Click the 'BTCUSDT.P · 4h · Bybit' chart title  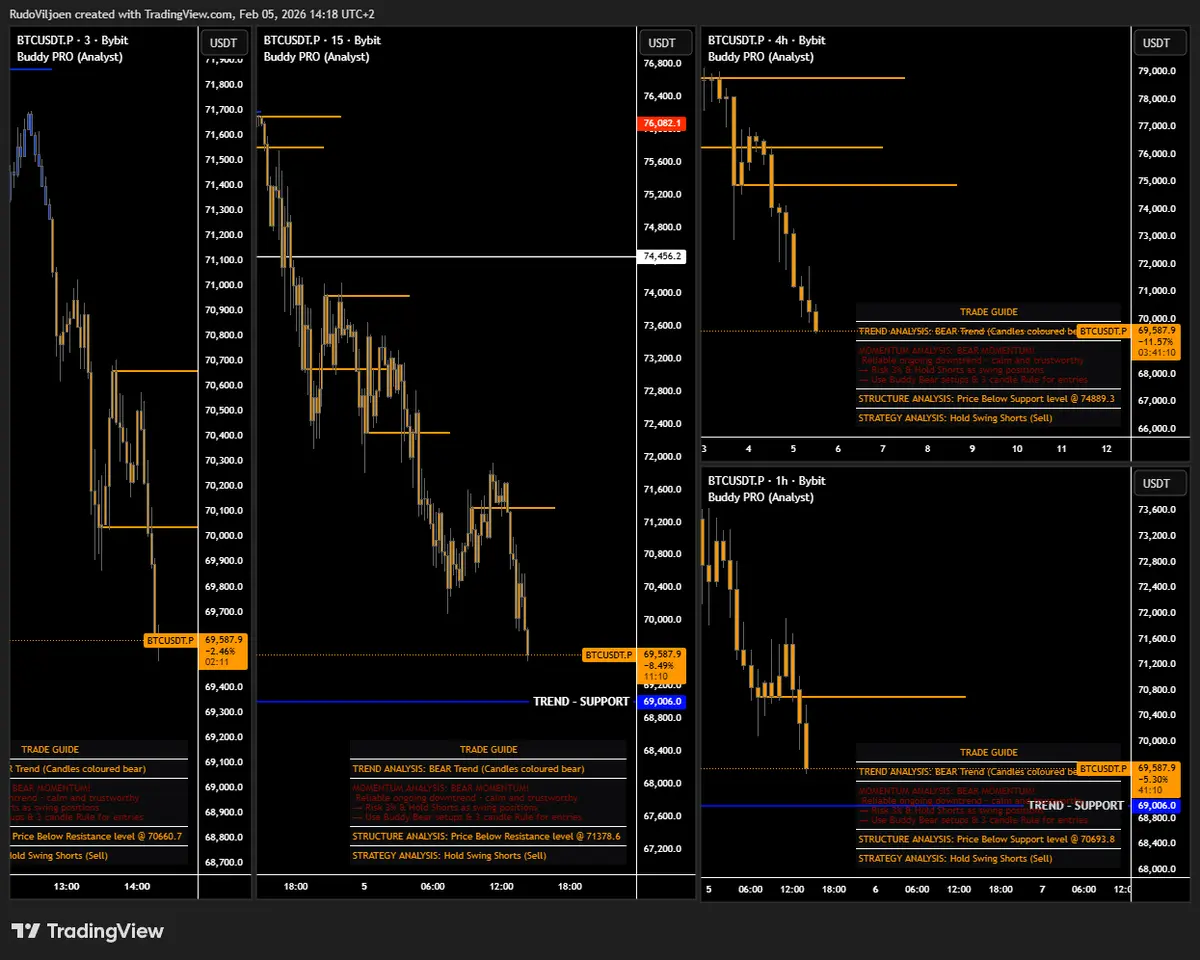(x=766, y=40)
